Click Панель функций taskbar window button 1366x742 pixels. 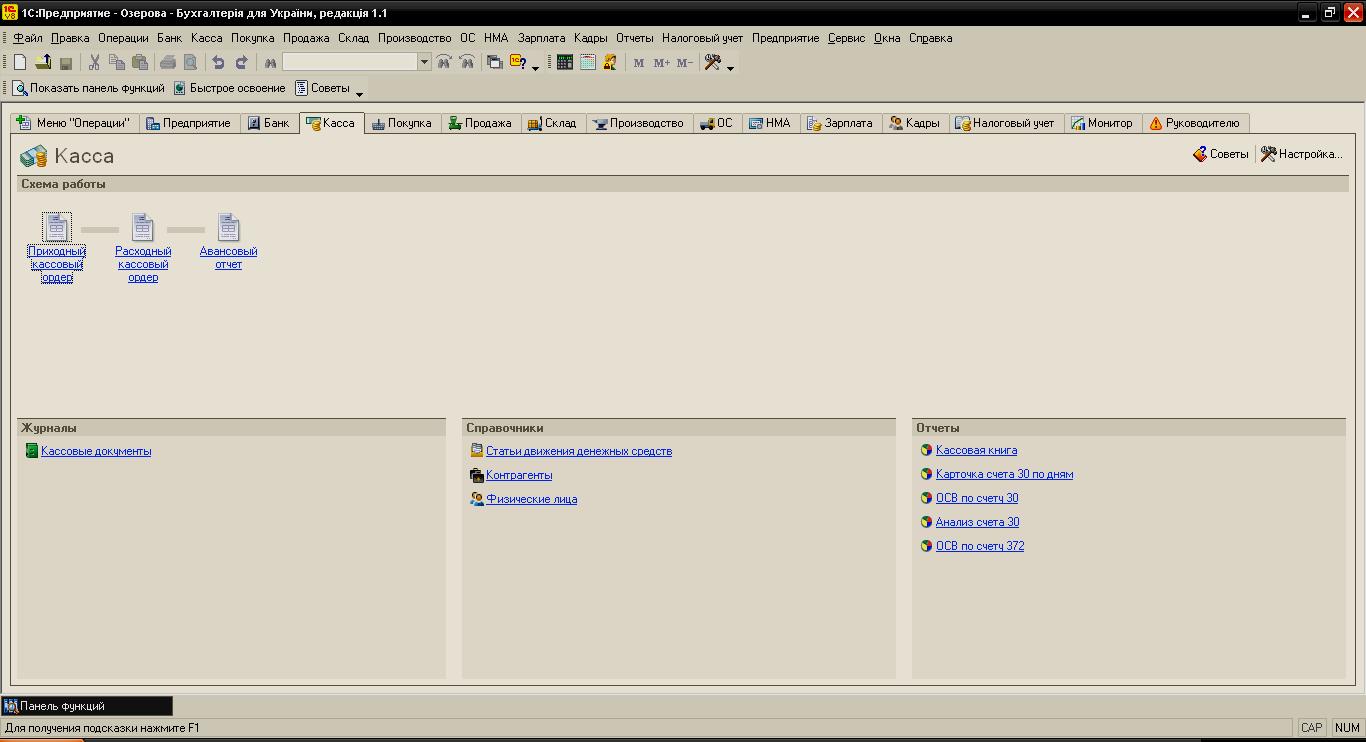pyautogui.click(x=87, y=706)
